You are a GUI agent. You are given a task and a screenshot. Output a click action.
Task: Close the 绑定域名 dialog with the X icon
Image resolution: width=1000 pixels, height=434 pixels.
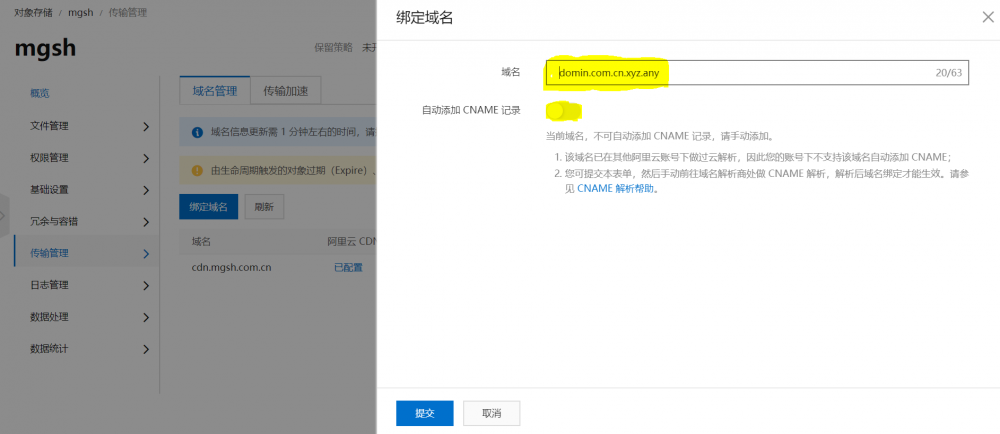(x=988, y=18)
